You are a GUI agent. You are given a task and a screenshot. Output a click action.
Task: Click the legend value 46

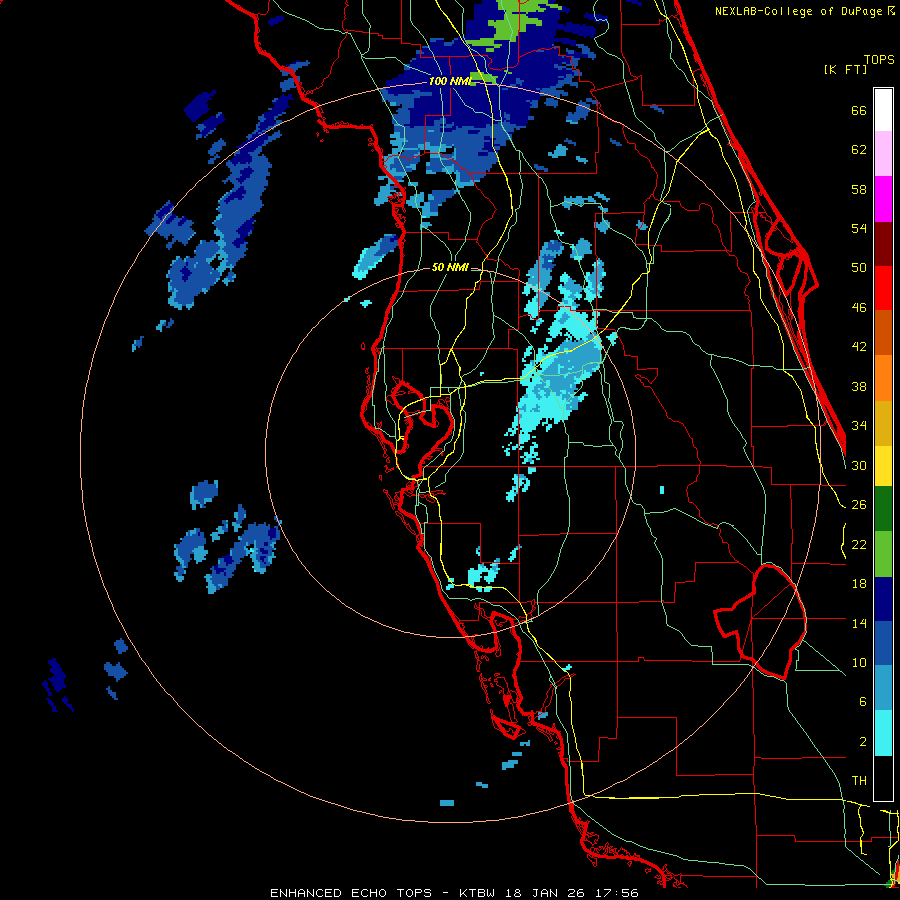859,308
